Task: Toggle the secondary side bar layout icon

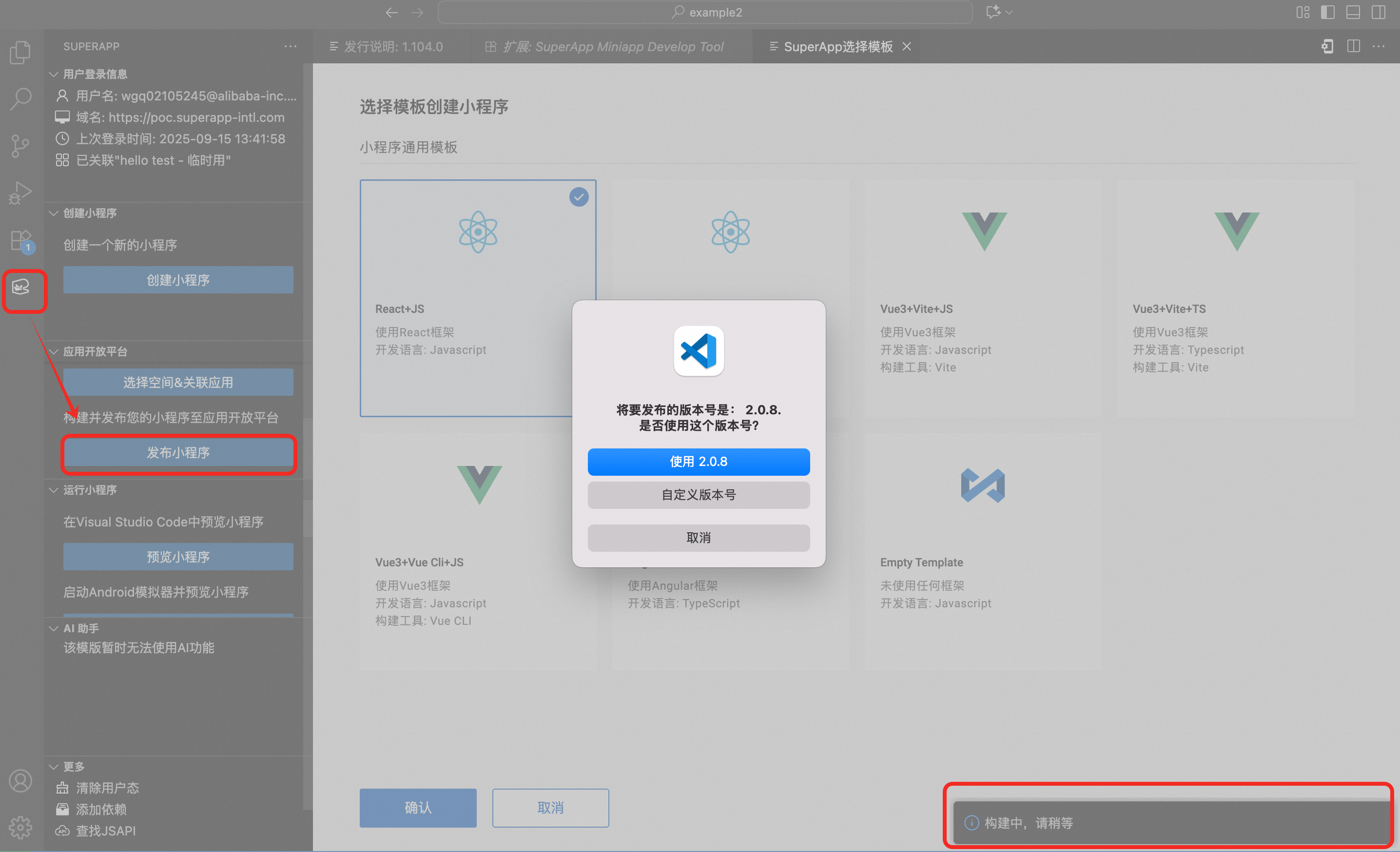Action: (x=1379, y=13)
